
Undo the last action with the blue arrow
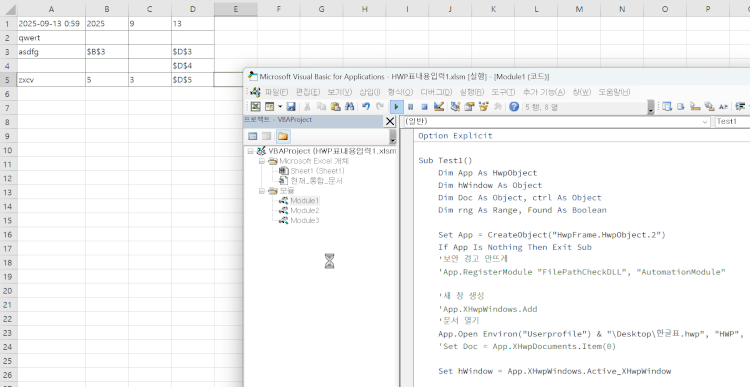pos(366,106)
